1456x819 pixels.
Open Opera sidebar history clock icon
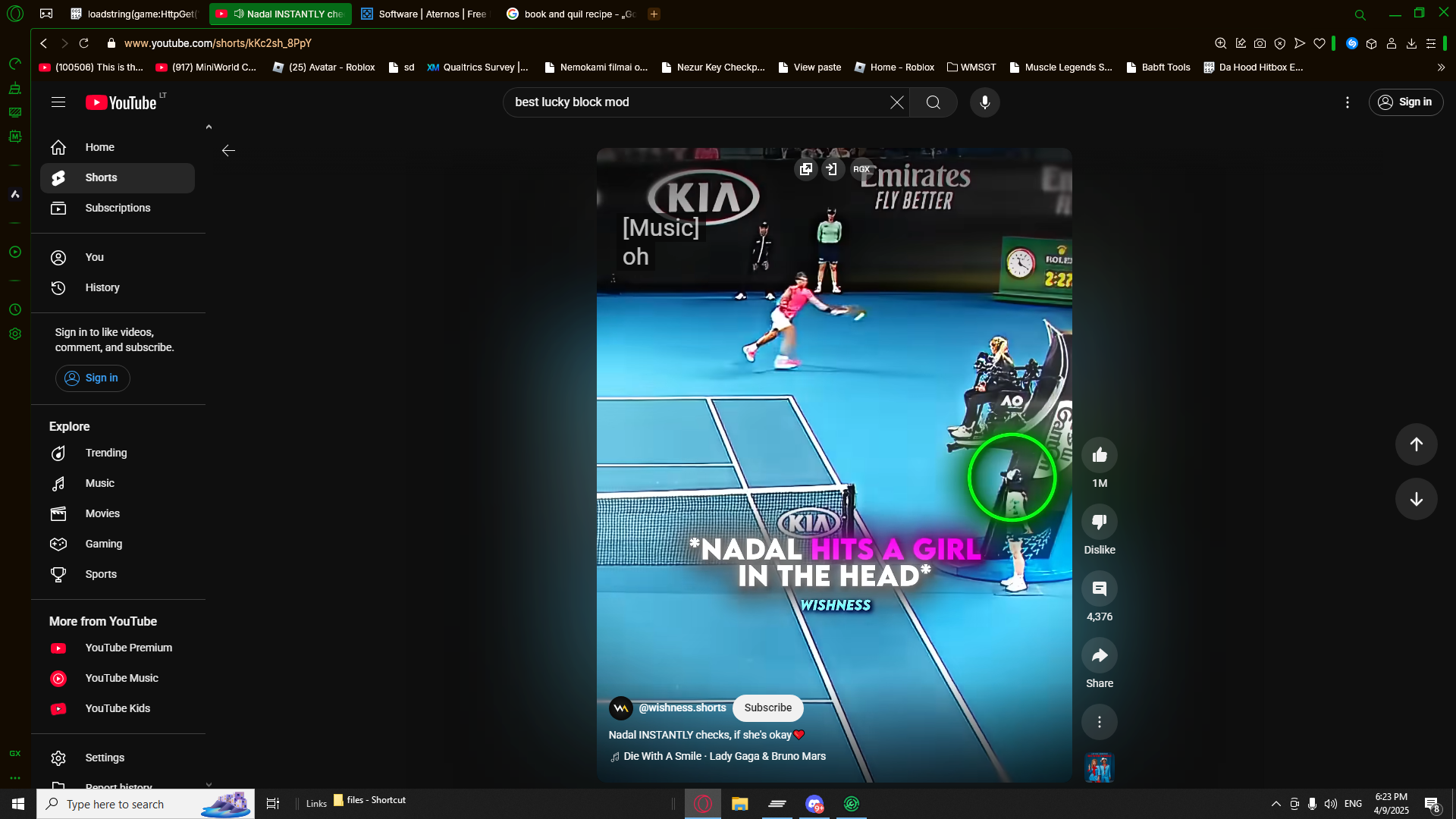pos(14,309)
